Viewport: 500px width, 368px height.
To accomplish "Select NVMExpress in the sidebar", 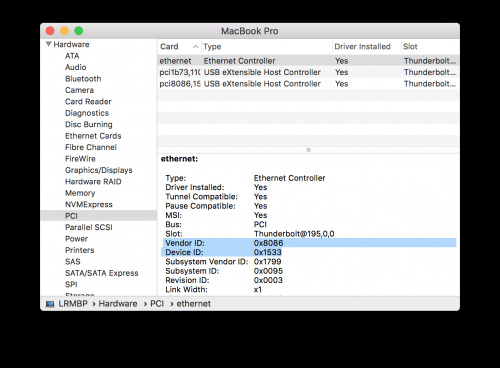I will click(x=89, y=204).
